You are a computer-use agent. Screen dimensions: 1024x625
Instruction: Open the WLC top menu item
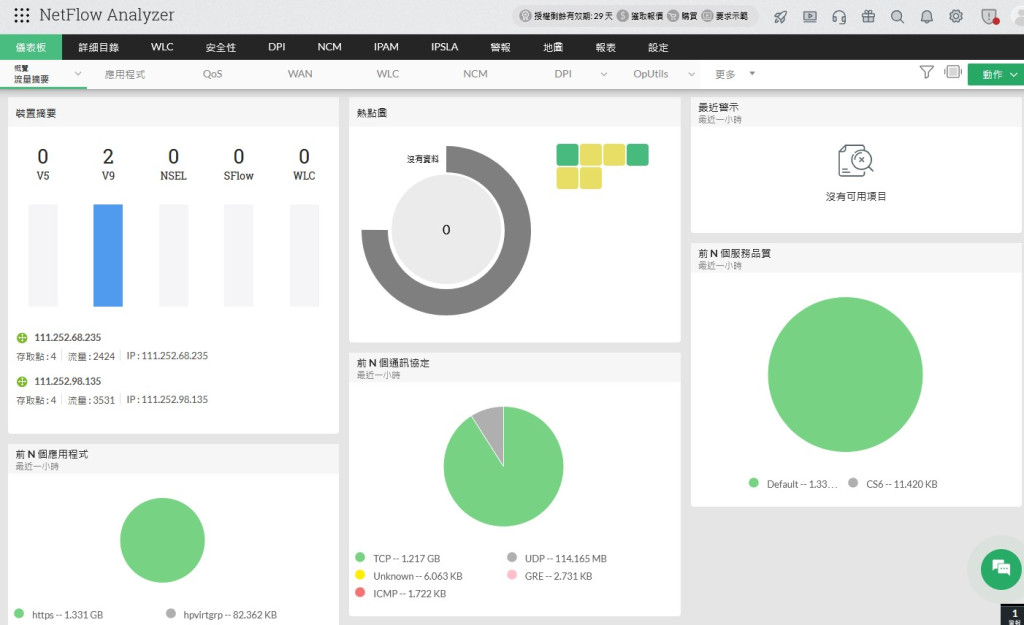point(162,47)
